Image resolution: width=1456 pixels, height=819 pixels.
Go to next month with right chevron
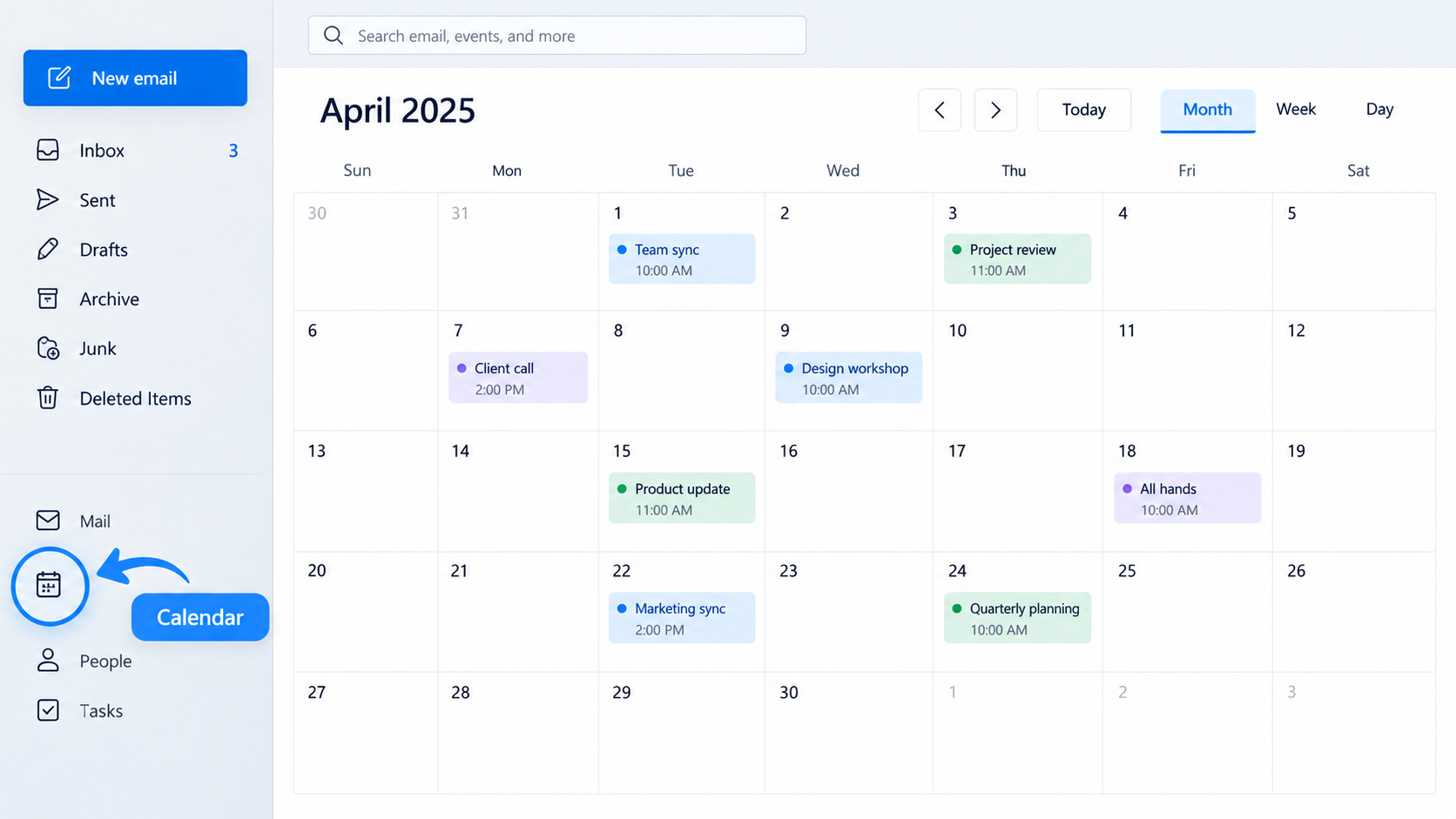(995, 110)
